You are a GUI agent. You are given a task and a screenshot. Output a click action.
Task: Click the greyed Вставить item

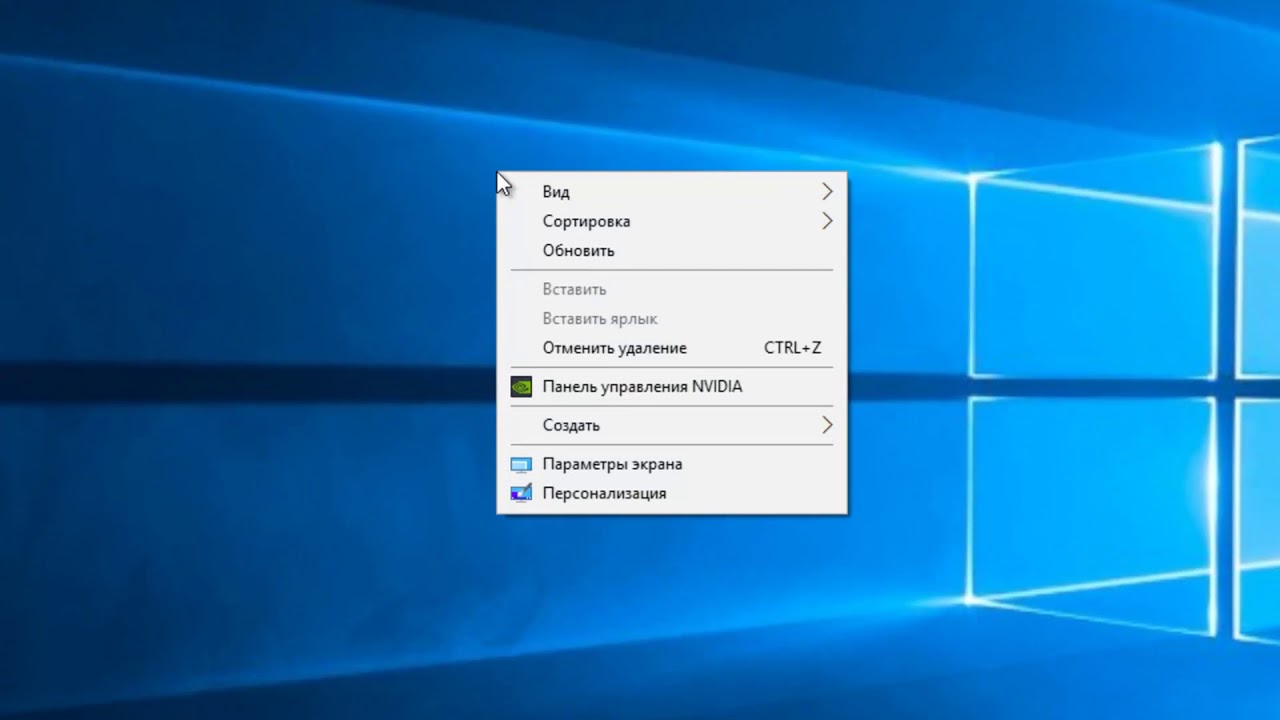671,289
